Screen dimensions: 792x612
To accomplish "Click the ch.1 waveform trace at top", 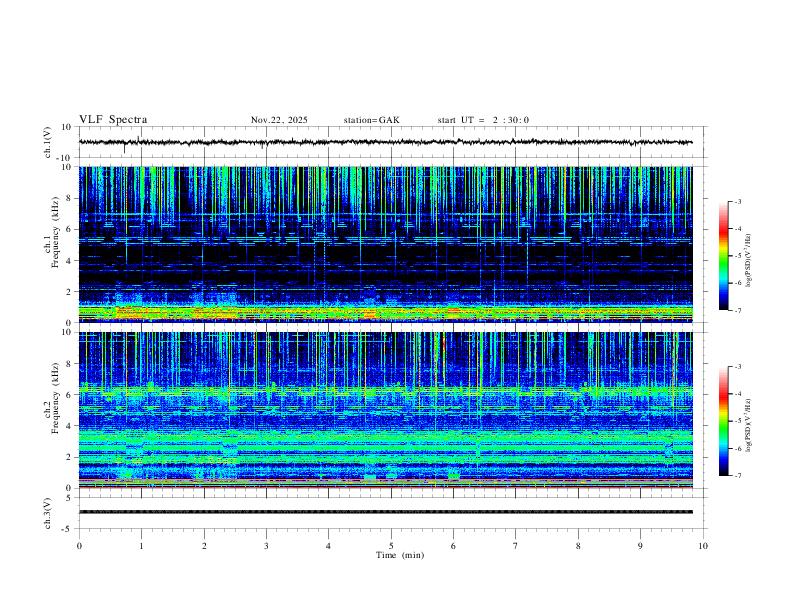I will (x=385, y=142).
